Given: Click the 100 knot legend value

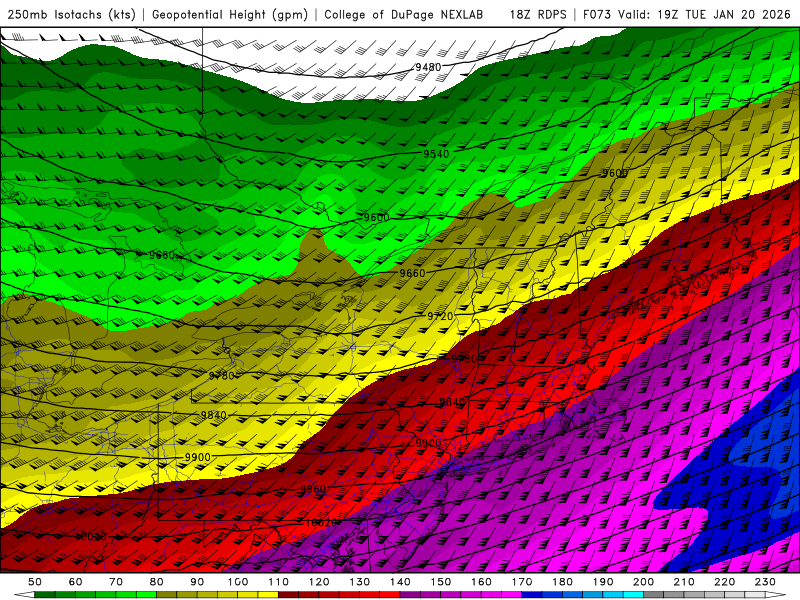Looking at the screenshot, I should coord(238,582).
